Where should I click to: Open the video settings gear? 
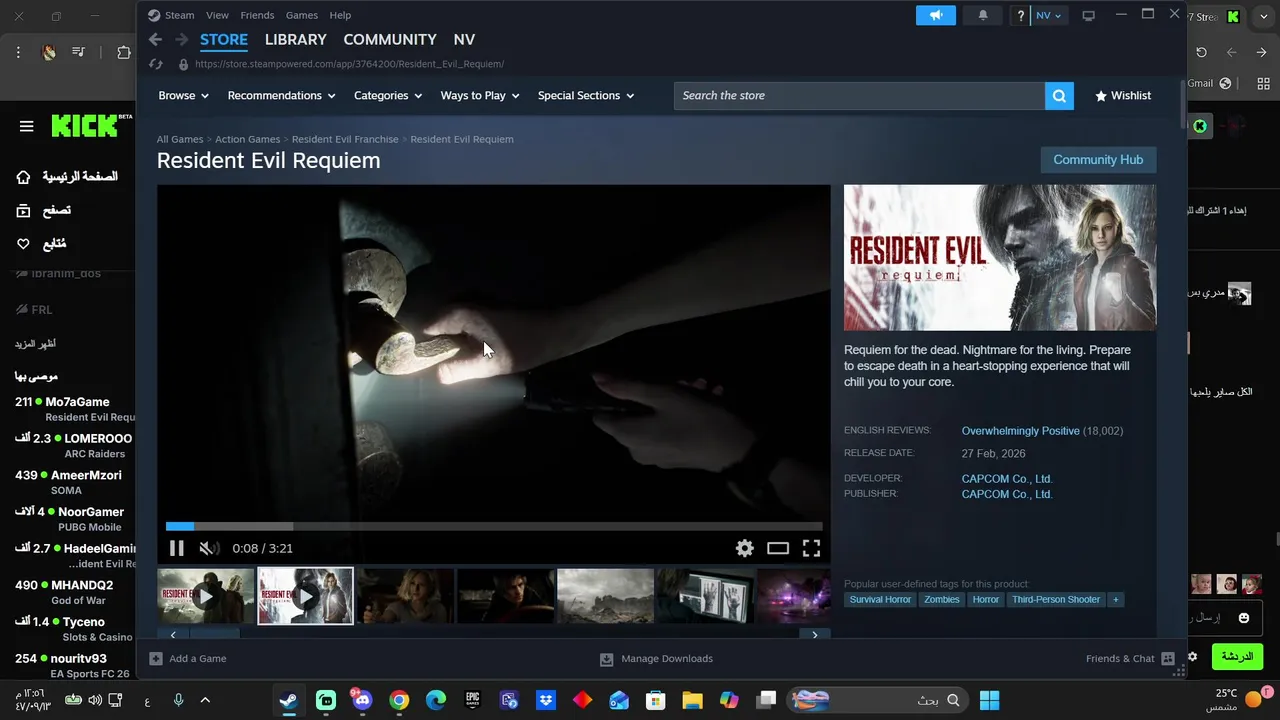click(x=744, y=548)
